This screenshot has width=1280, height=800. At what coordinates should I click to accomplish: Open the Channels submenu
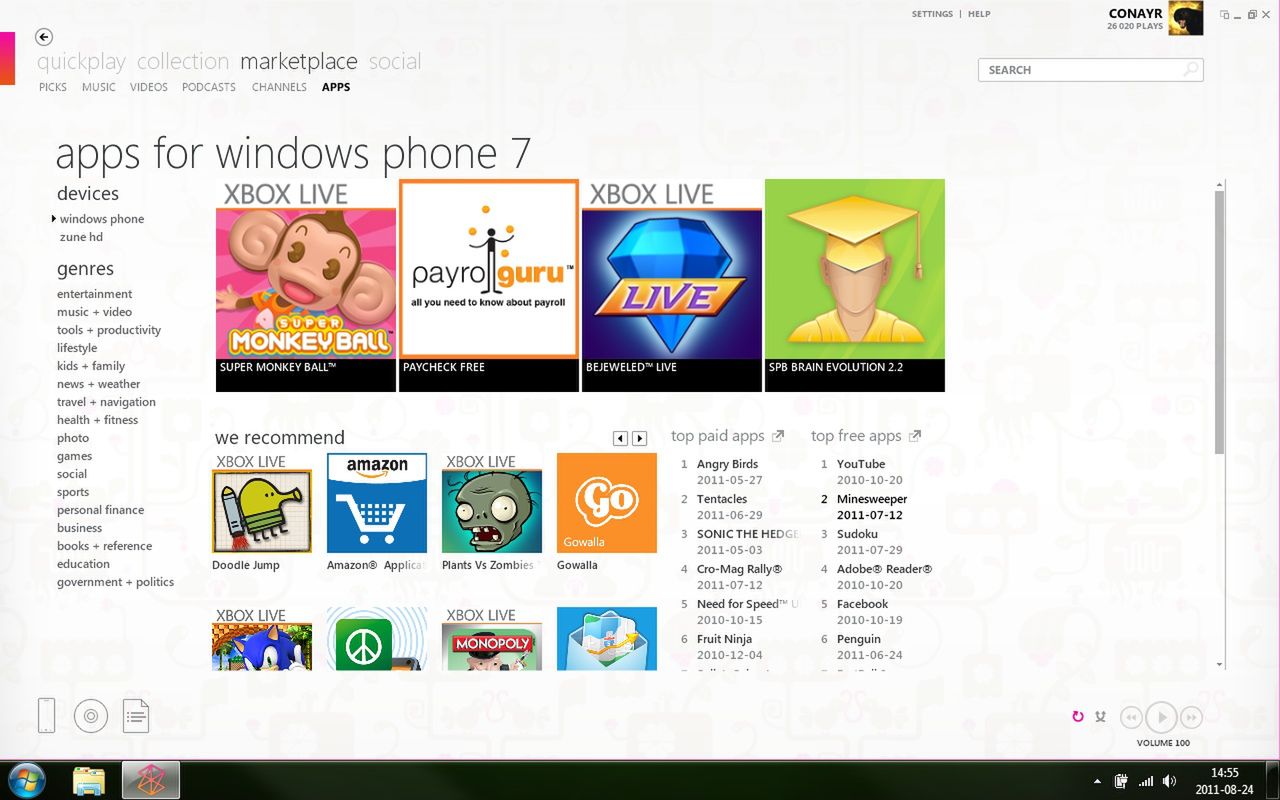(279, 87)
